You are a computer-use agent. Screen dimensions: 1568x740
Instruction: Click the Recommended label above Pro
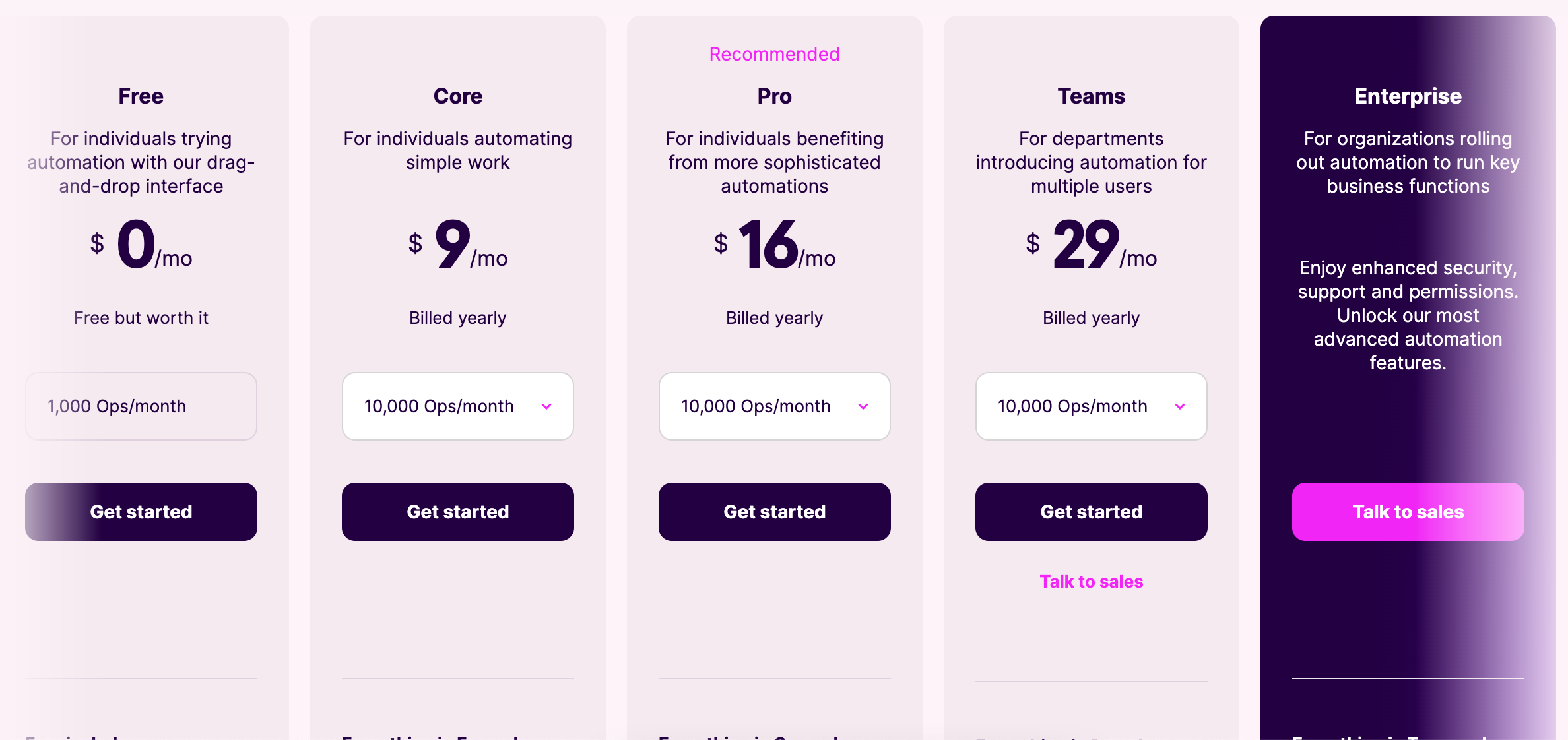774,54
